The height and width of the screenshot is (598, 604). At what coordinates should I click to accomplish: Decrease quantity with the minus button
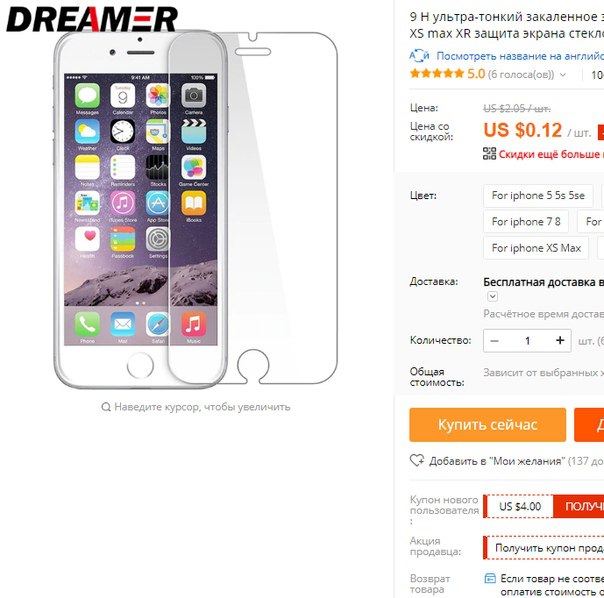[x=495, y=341]
